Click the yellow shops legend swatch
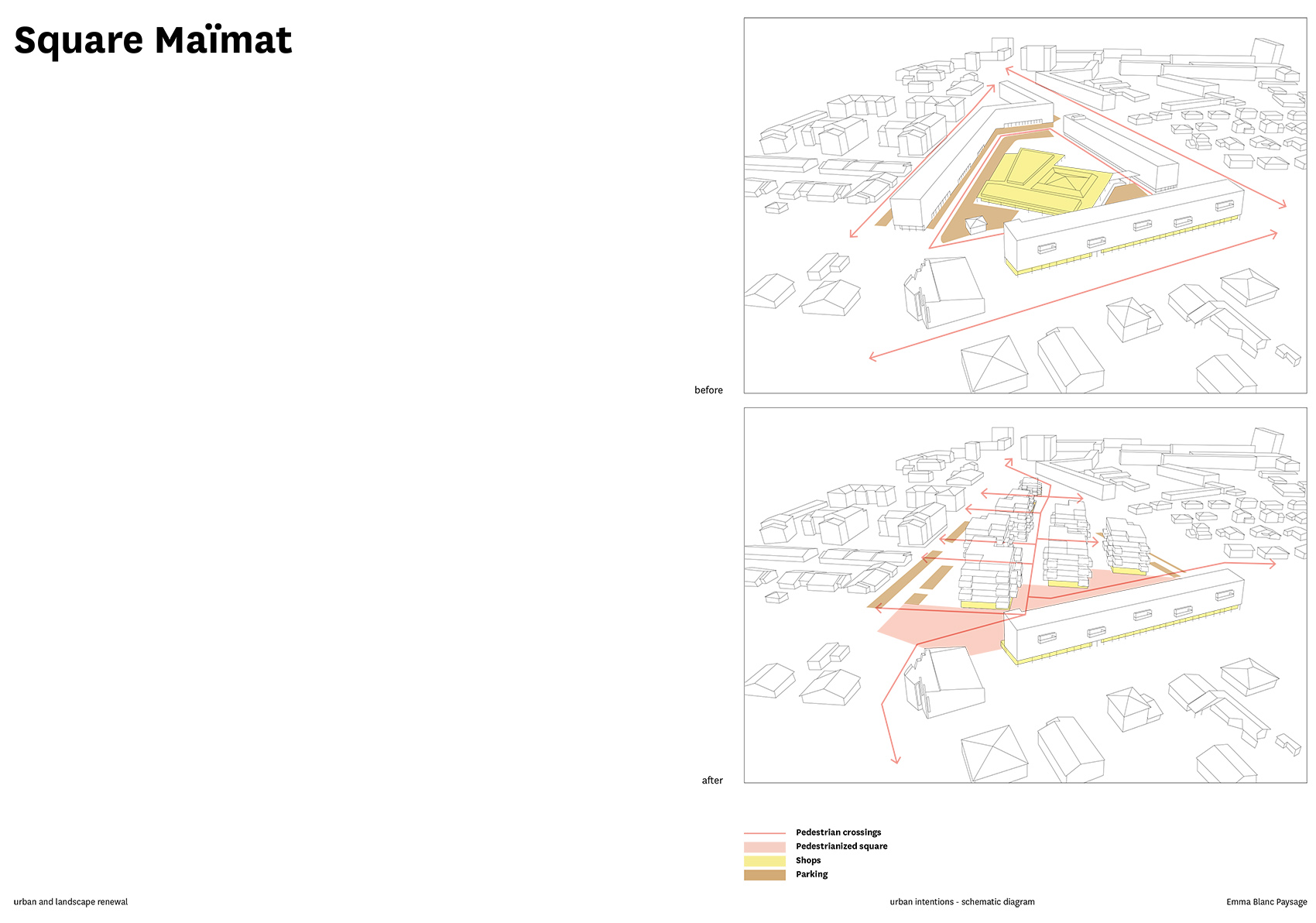1316x923 pixels. point(765,861)
